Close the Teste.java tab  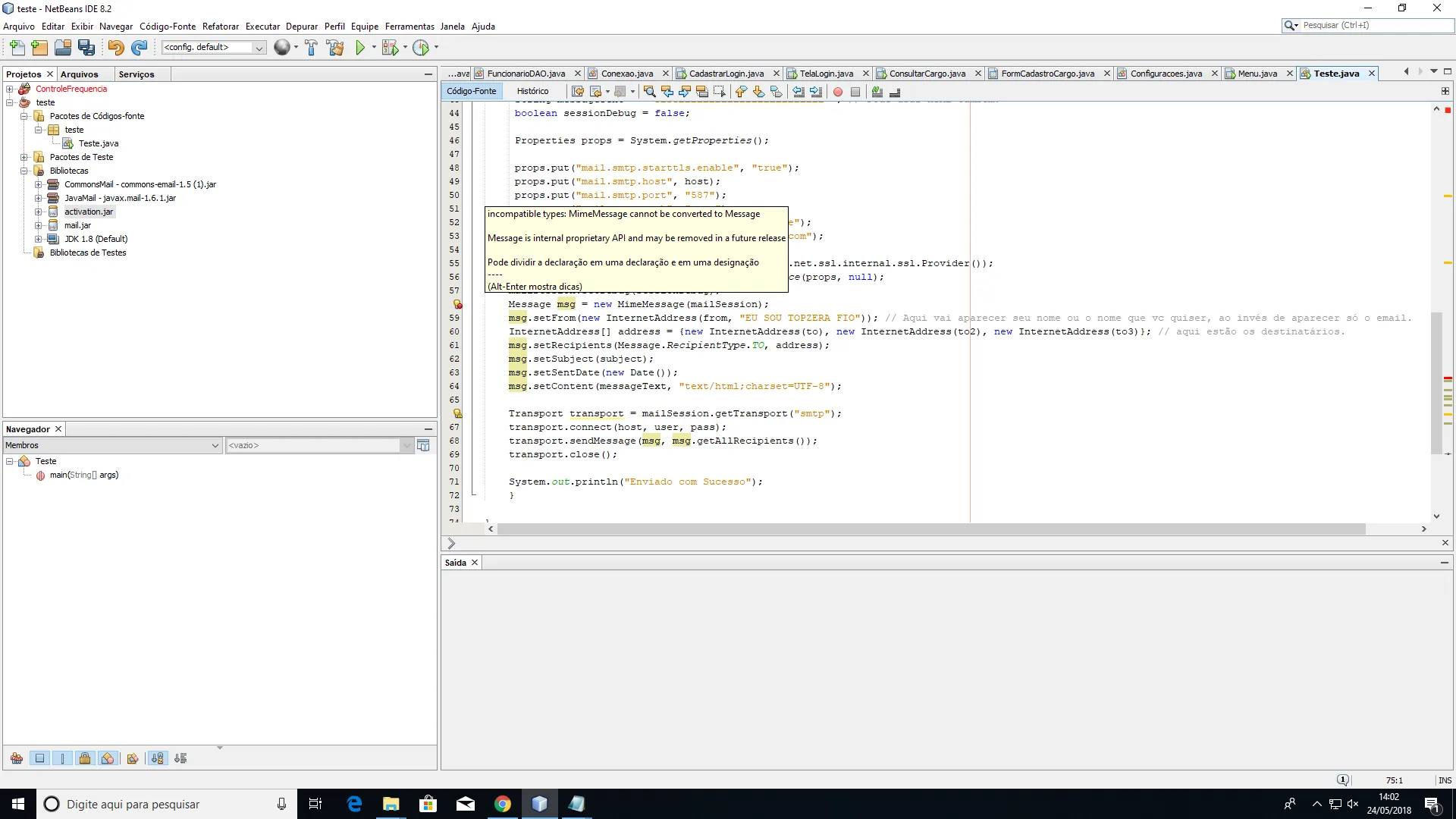[1372, 74]
